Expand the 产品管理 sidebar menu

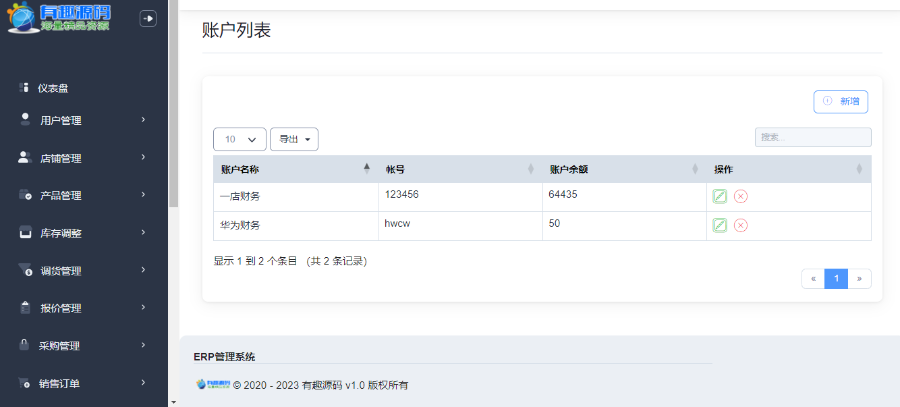[82, 196]
